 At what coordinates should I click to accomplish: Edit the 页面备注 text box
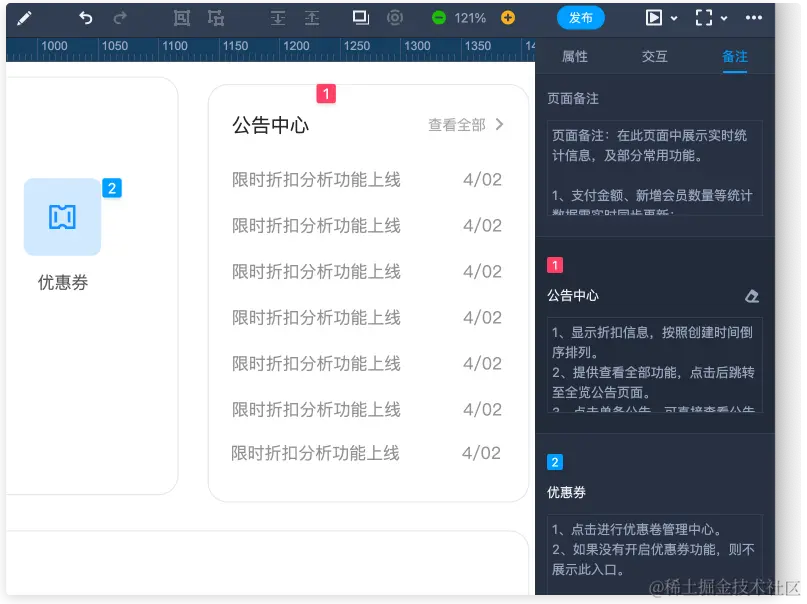click(655, 168)
